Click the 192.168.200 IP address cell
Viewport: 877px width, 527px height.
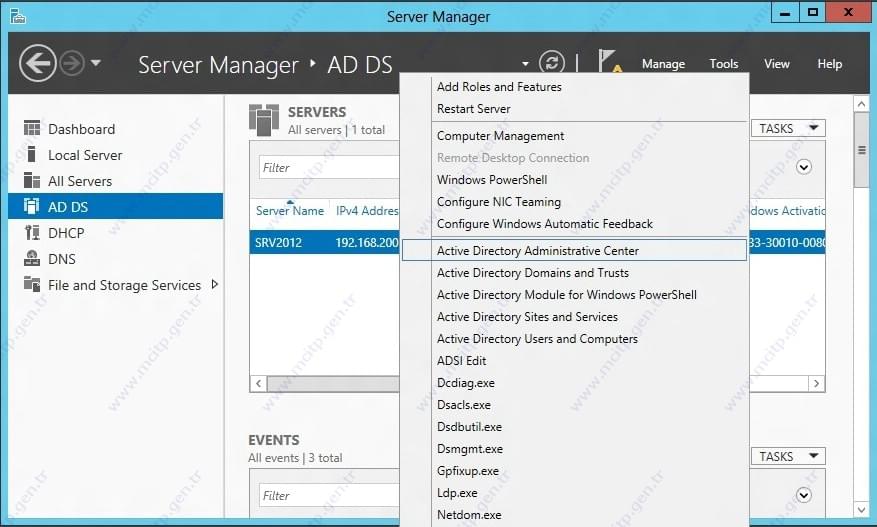point(367,243)
